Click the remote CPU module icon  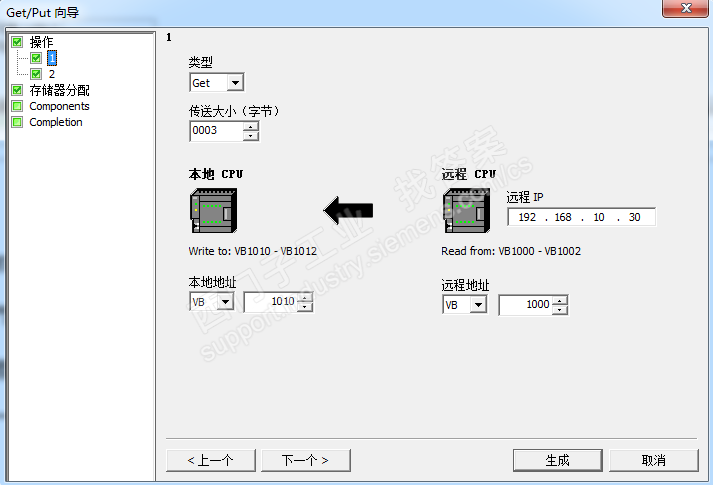click(x=467, y=211)
